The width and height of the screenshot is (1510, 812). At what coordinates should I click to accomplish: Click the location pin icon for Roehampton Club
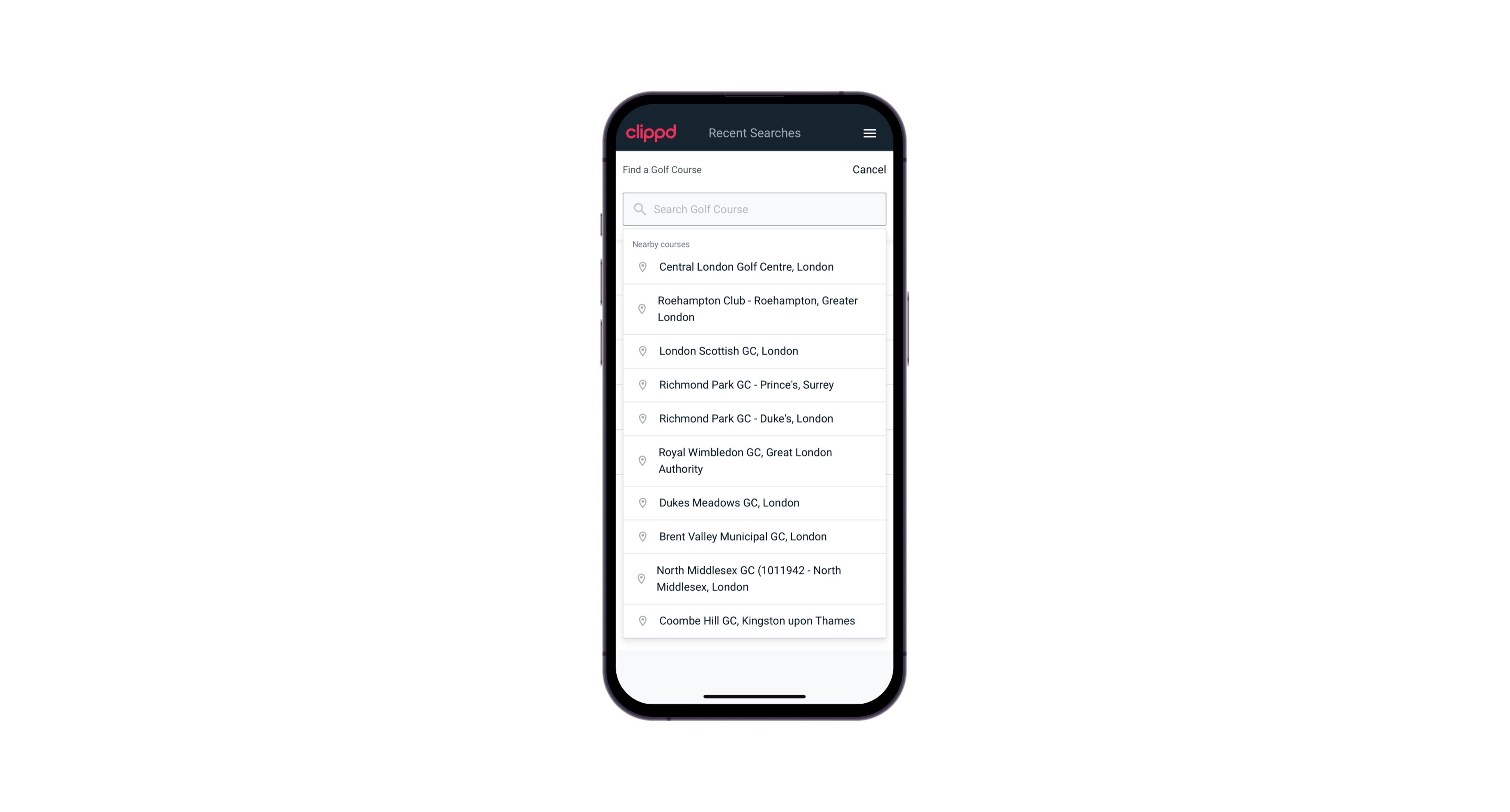coord(640,309)
